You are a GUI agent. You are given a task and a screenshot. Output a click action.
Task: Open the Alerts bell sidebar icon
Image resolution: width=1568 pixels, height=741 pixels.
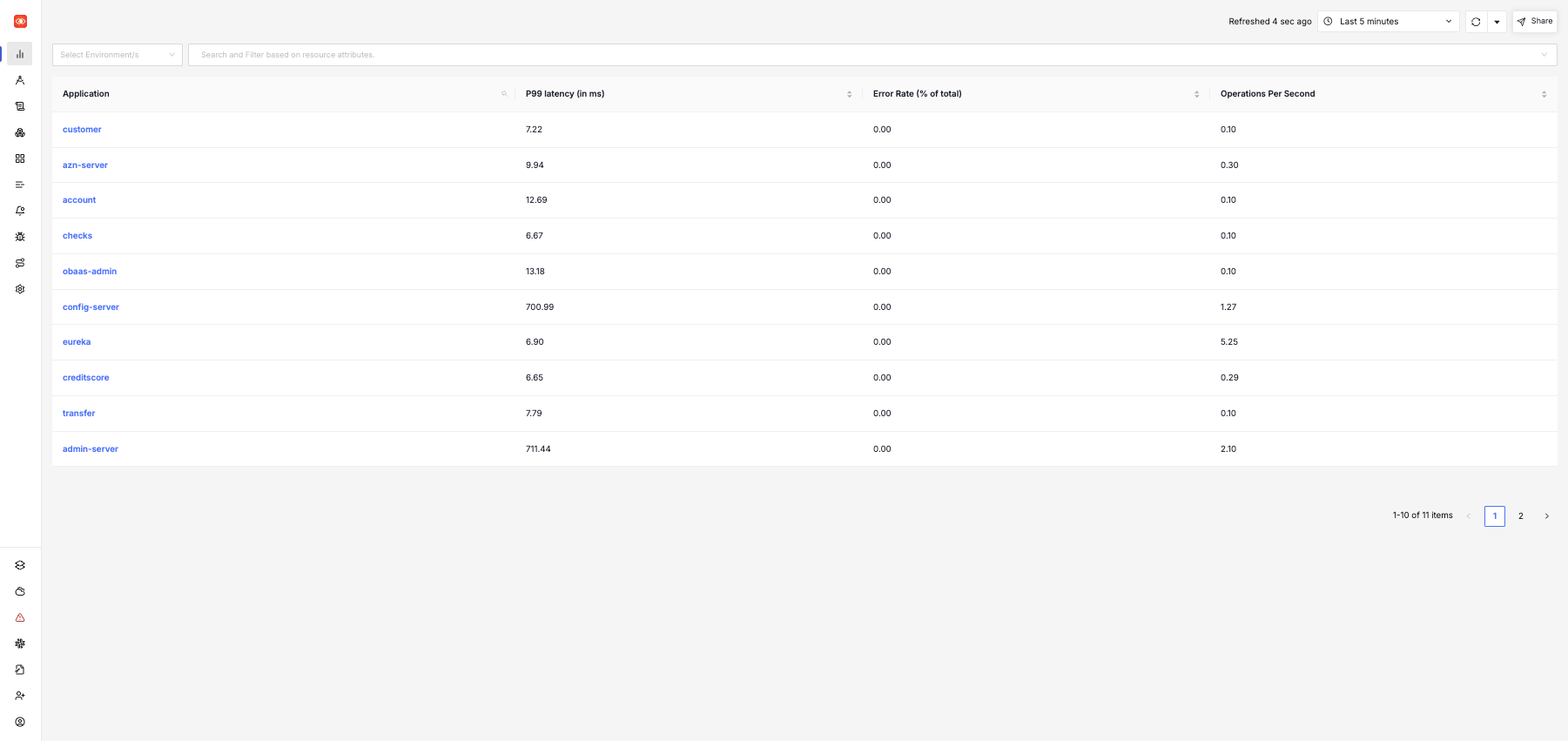(x=20, y=211)
